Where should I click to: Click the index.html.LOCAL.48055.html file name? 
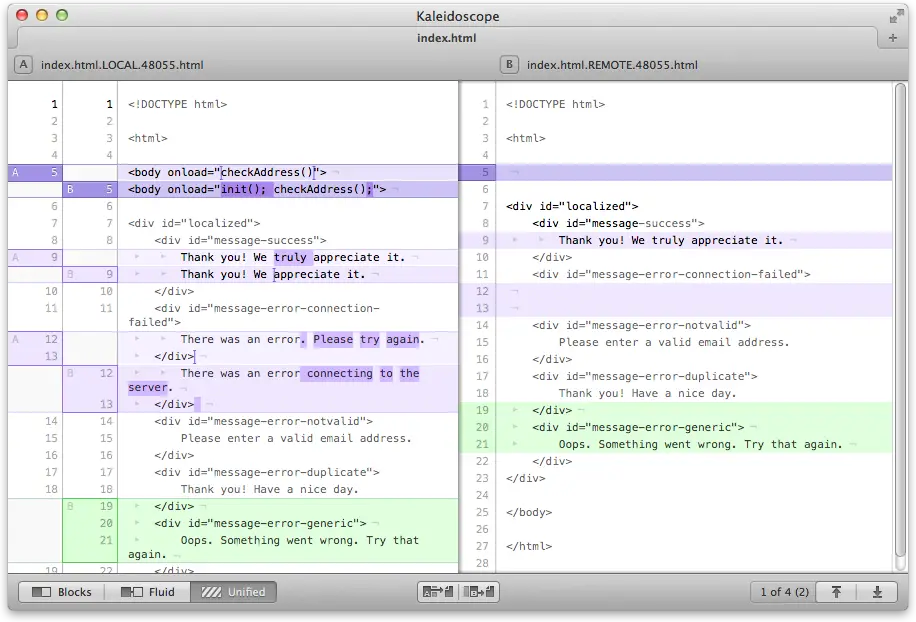pyautogui.click(x=122, y=65)
